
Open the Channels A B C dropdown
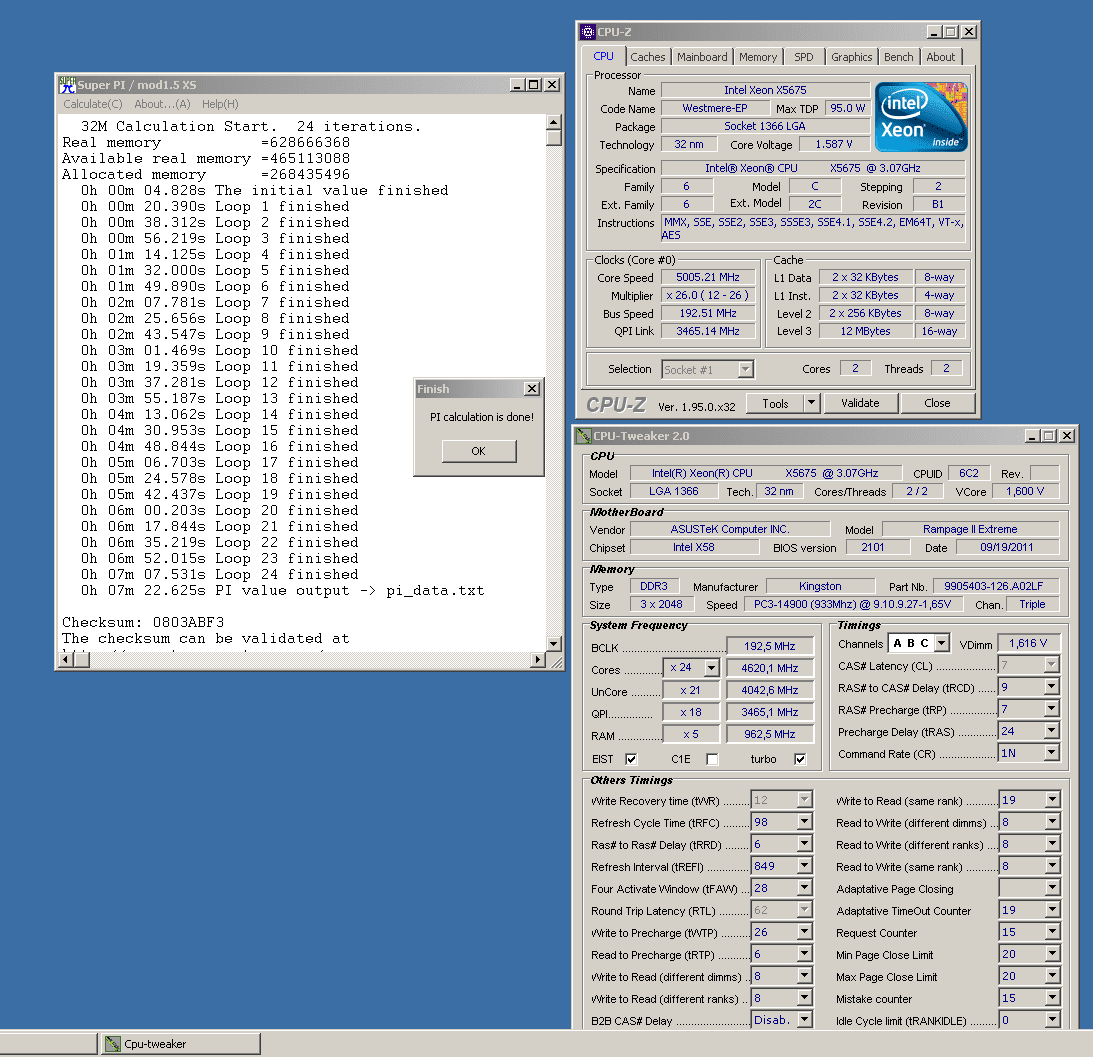tap(942, 643)
